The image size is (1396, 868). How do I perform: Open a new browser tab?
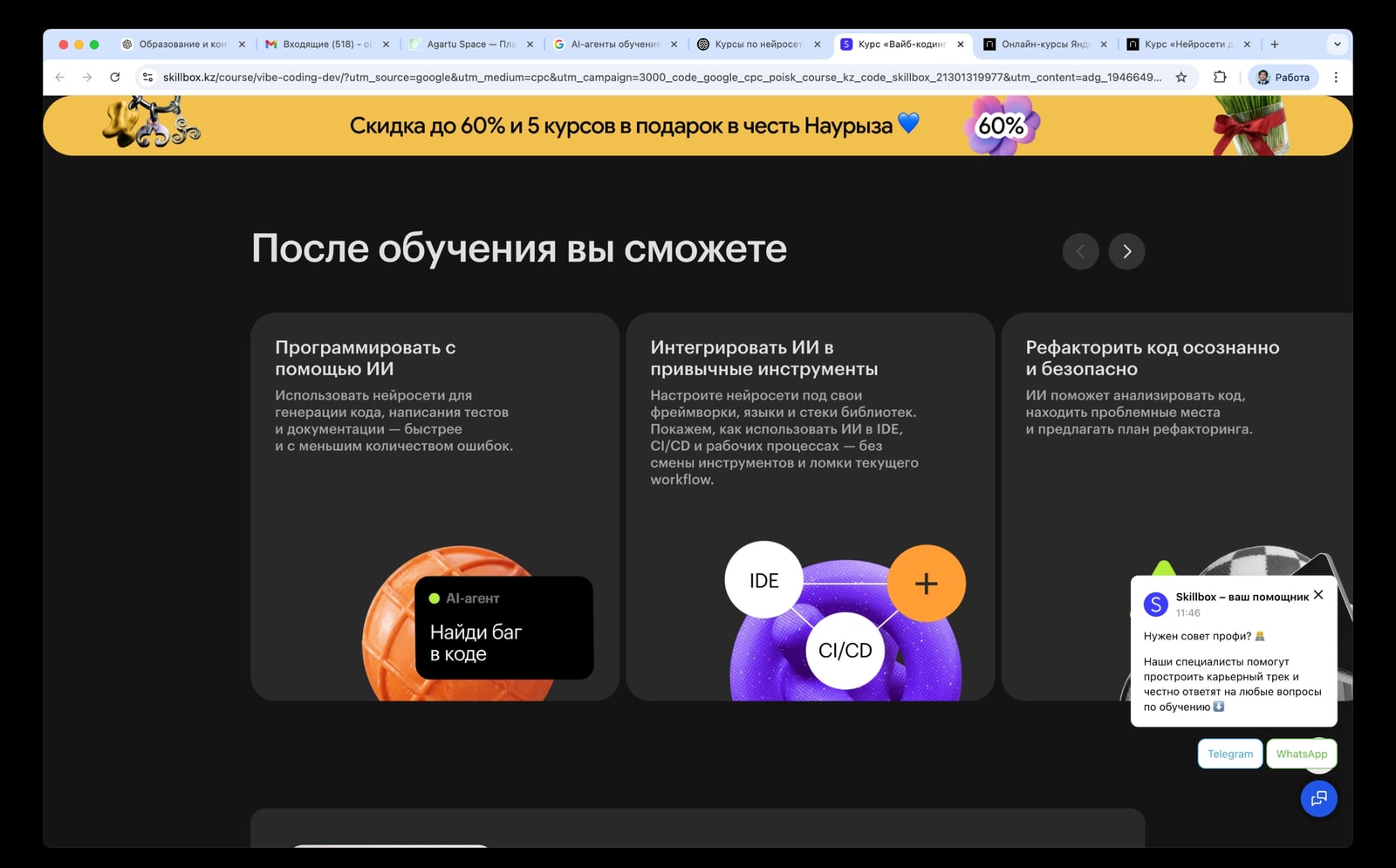tap(1275, 44)
